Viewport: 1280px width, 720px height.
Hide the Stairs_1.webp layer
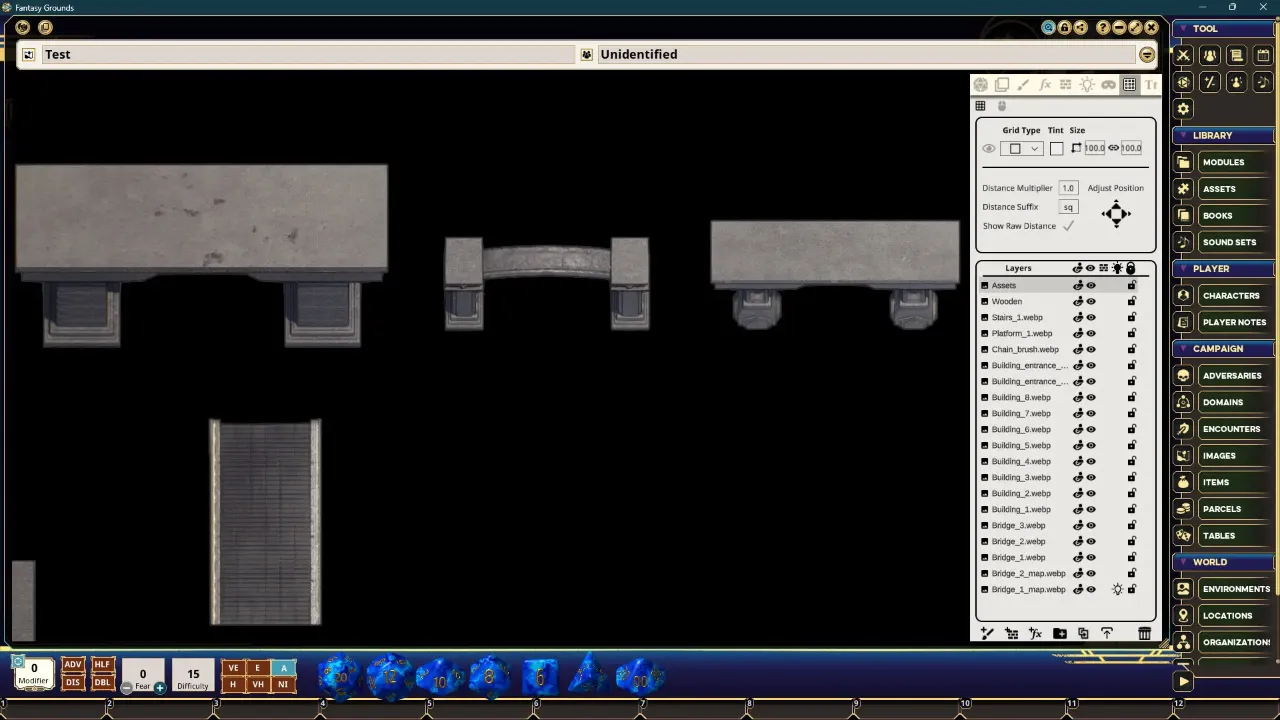click(1091, 317)
